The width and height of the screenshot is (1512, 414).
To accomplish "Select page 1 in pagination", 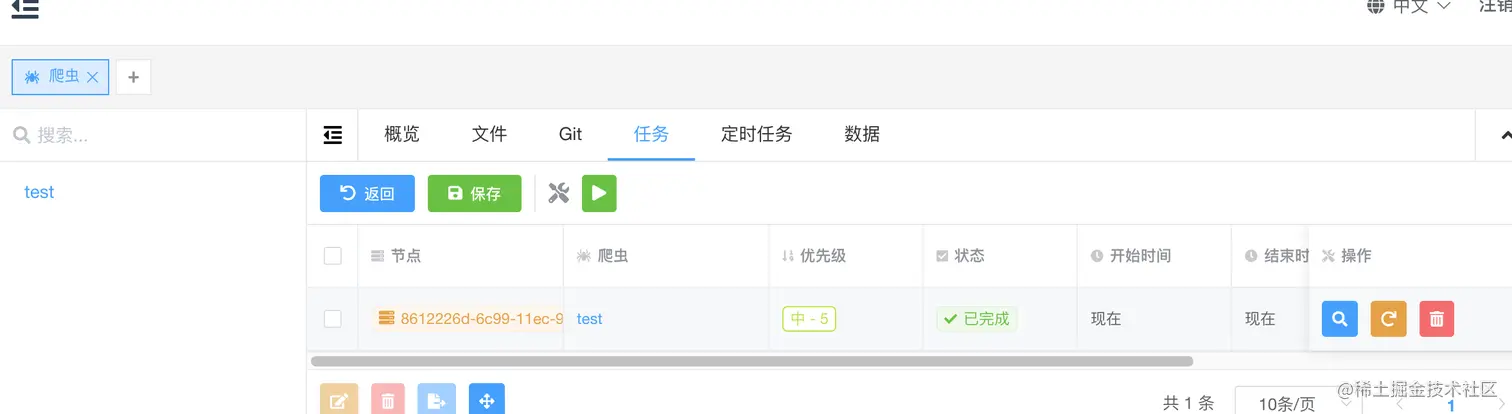I will (1450, 404).
